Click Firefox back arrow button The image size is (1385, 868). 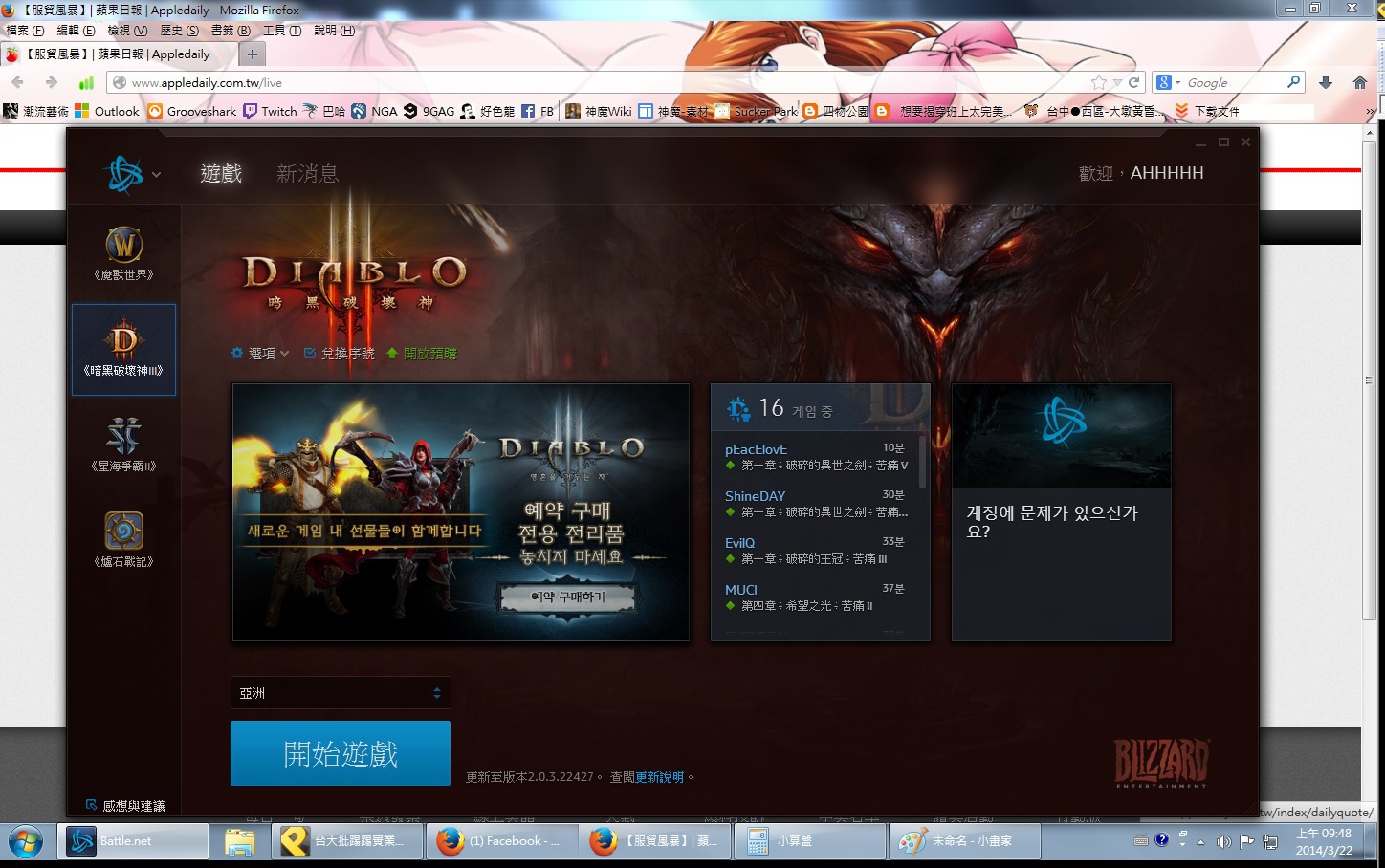[18, 82]
